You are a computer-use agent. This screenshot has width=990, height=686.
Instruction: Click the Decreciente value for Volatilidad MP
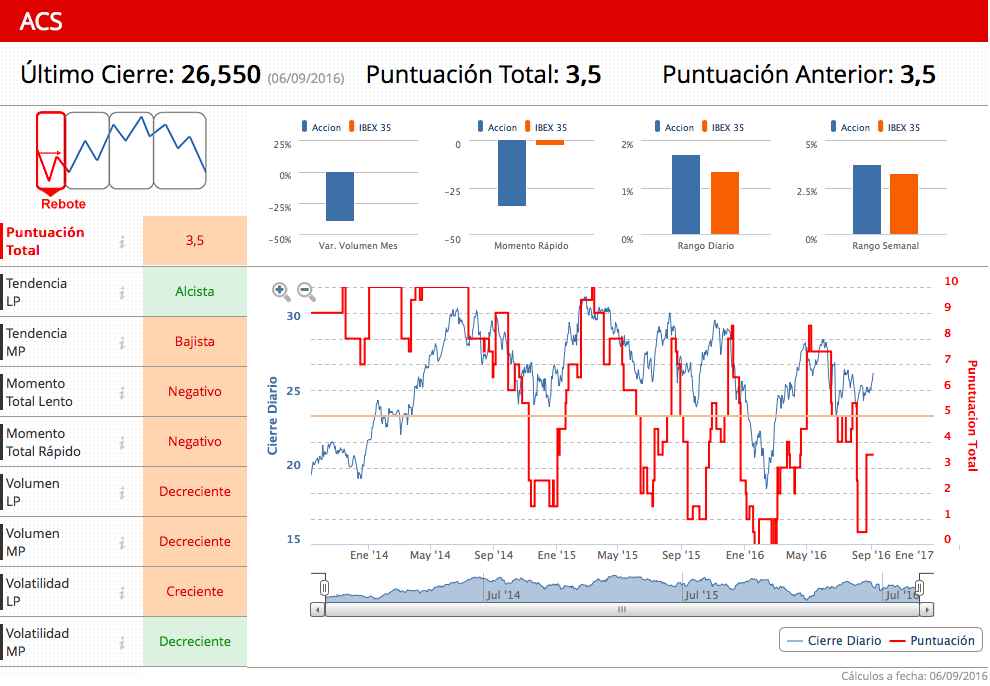click(194, 641)
